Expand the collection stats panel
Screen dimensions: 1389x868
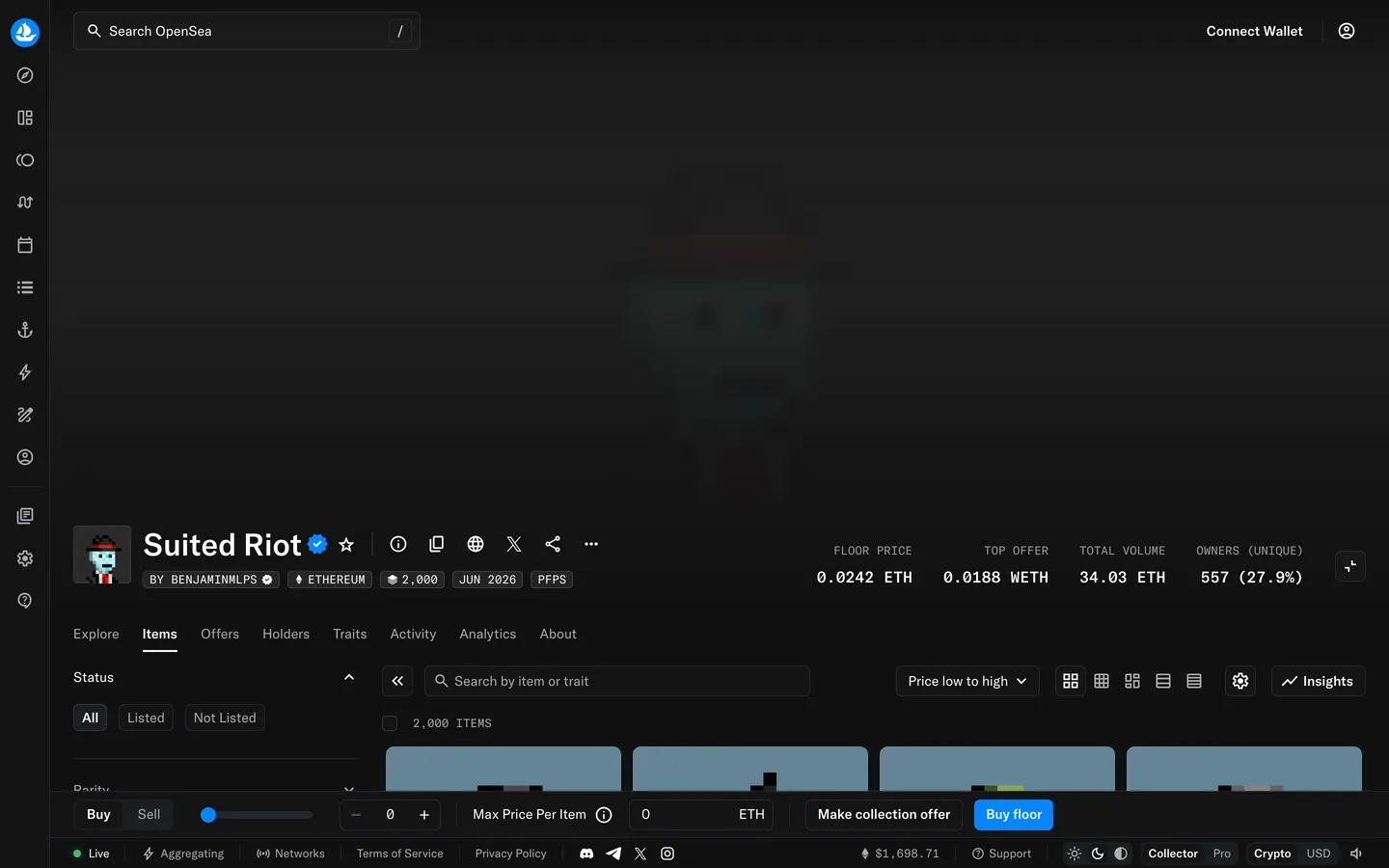point(1350,566)
